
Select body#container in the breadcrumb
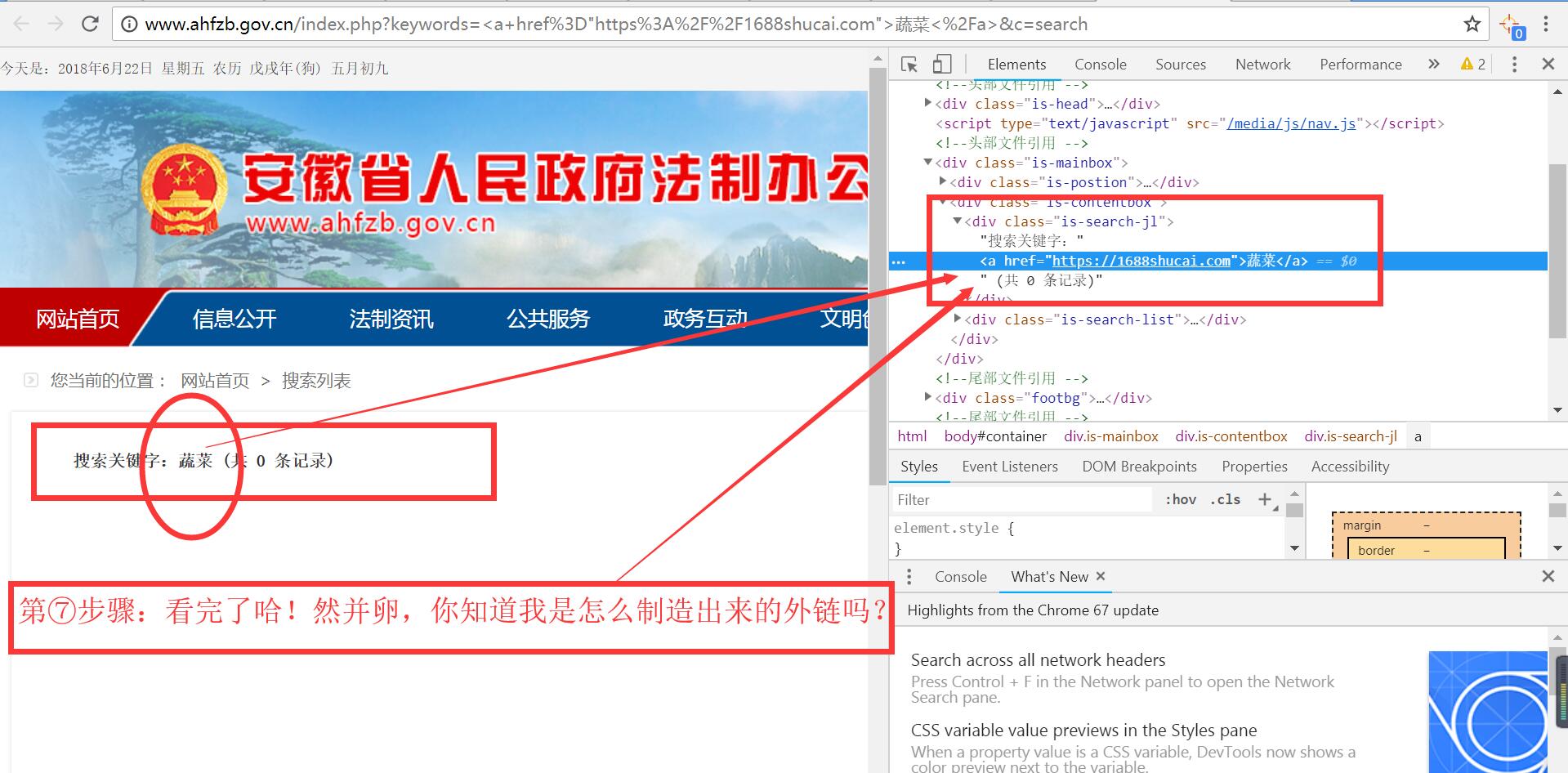pyautogui.click(x=995, y=436)
